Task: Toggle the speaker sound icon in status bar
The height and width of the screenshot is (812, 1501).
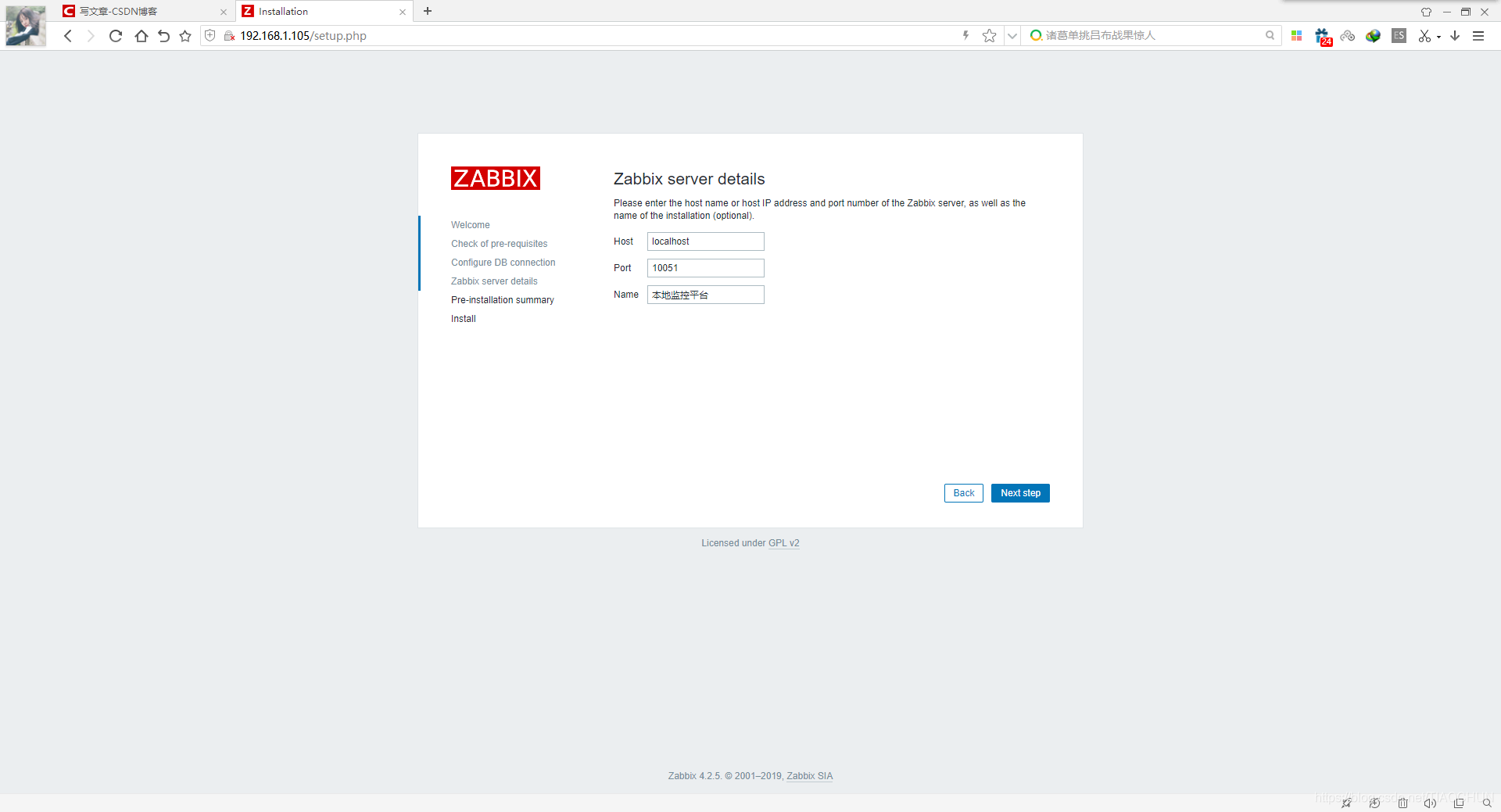Action: tap(1430, 803)
